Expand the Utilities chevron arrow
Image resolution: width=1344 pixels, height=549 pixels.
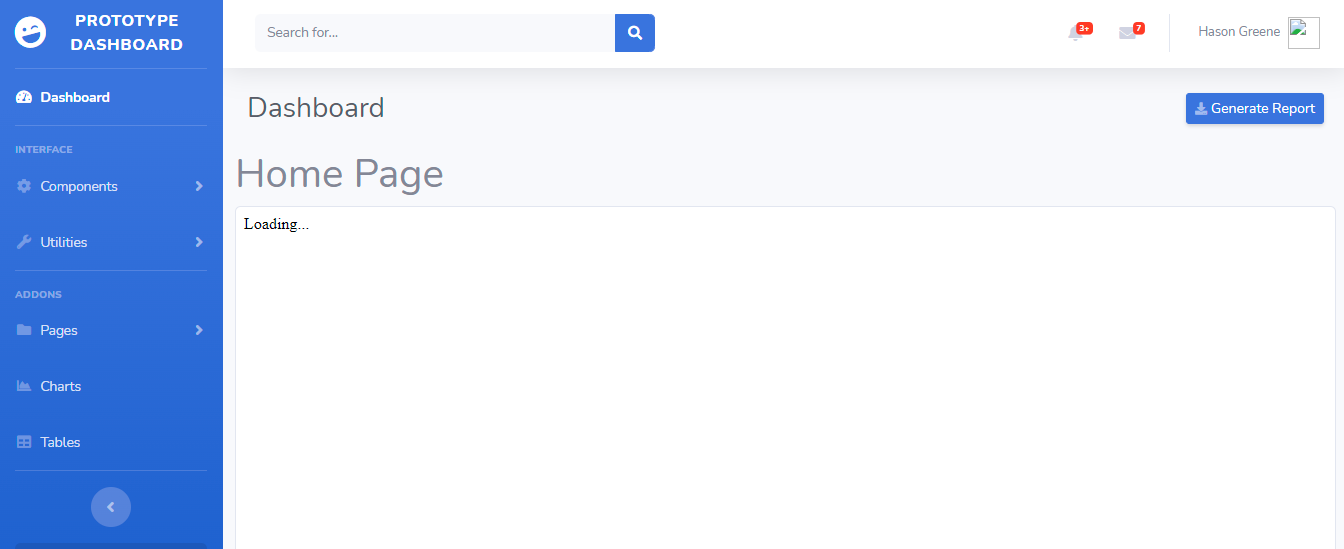pyautogui.click(x=199, y=242)
